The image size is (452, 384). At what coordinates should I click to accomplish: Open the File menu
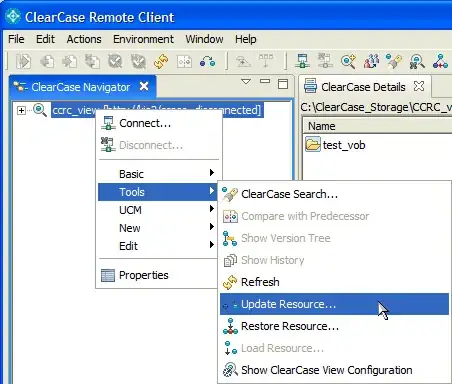pos(16,39)
